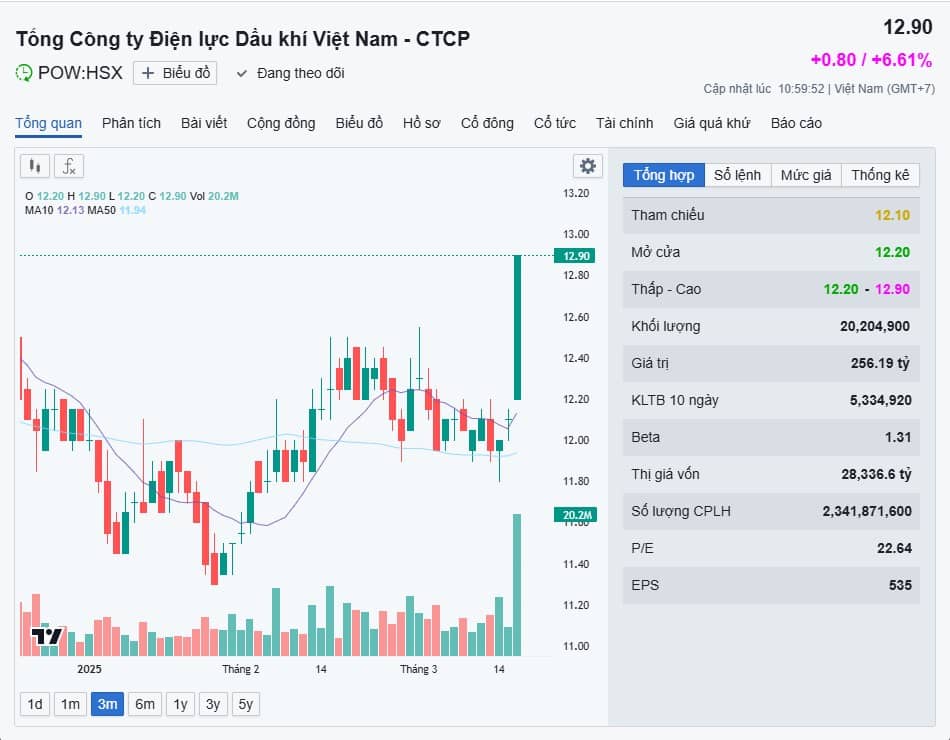Click the plus icon in Biểu đồ button

pos(146,72)
